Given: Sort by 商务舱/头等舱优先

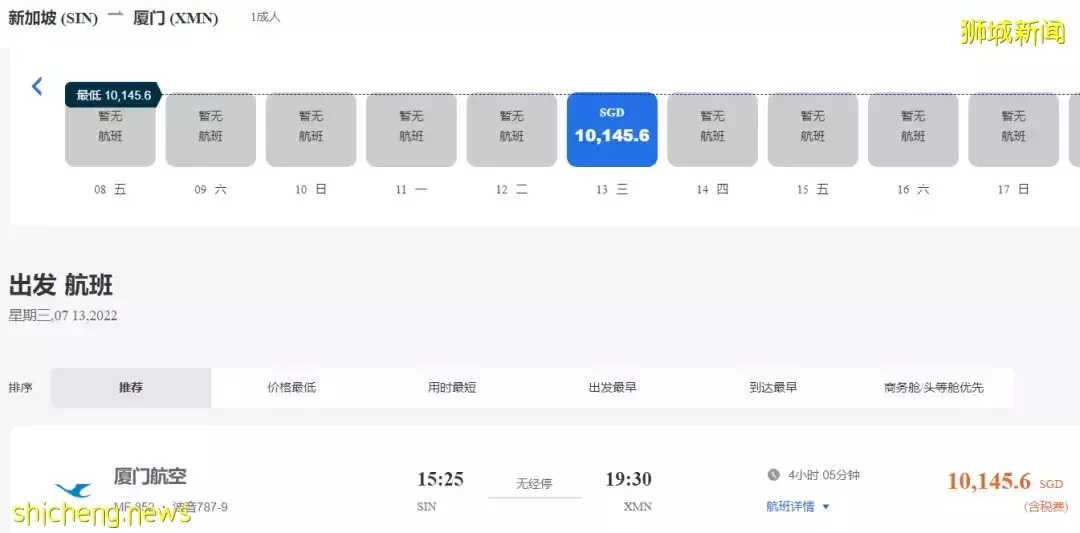Looking at the screenshot, I should point(933,388).
